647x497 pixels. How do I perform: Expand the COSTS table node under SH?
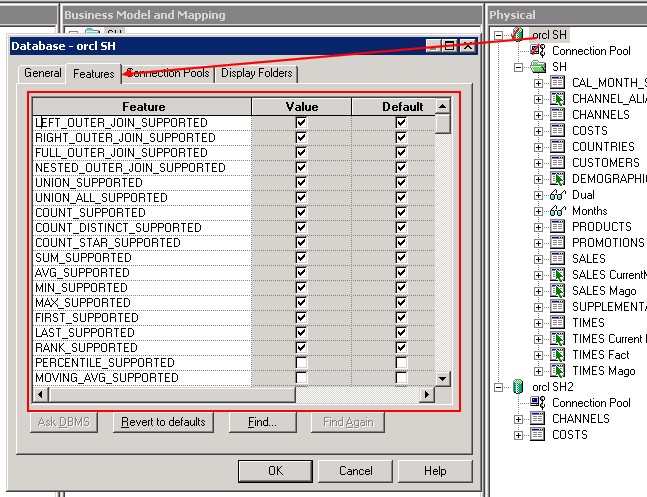pyautogui.click(x=539, y=131)
